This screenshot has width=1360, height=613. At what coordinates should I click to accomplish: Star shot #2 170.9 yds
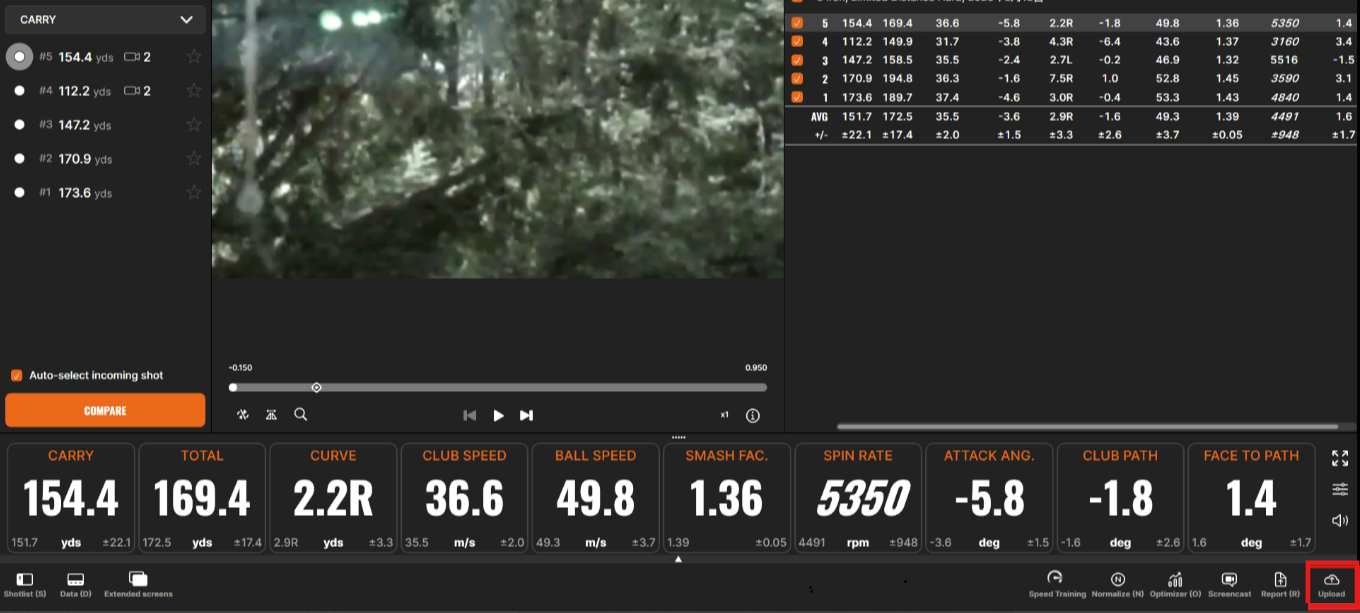click(194, 159)
